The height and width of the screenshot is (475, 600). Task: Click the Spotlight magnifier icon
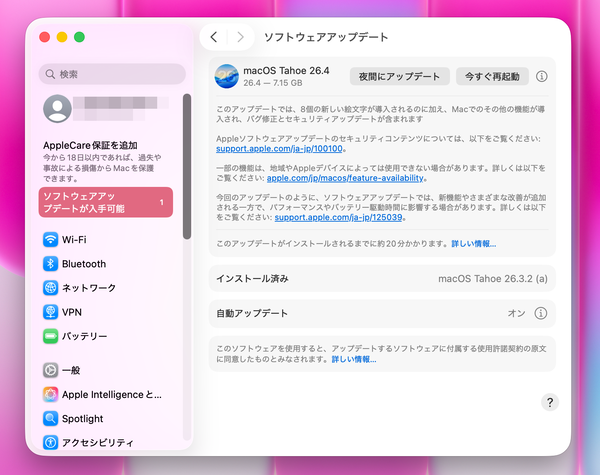click(50, 419)
